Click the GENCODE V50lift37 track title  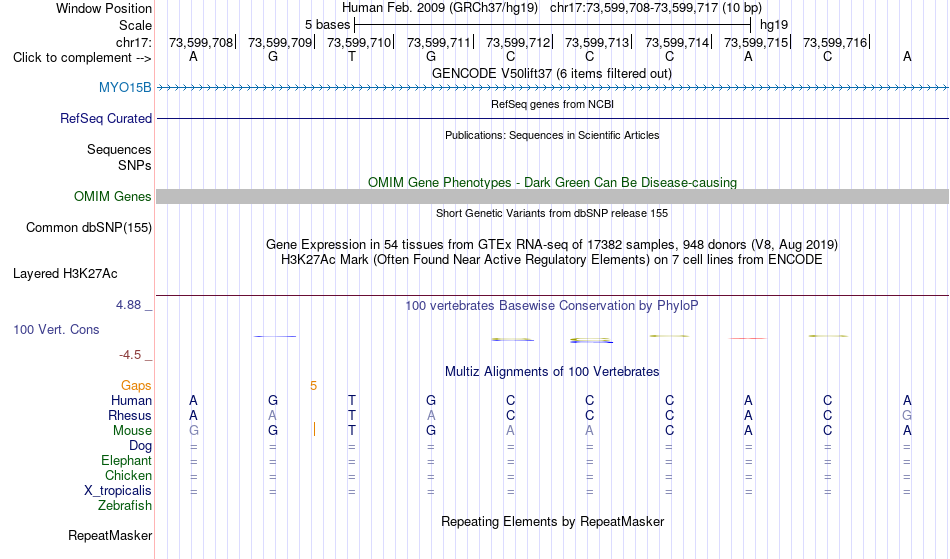tap(552, 74)
